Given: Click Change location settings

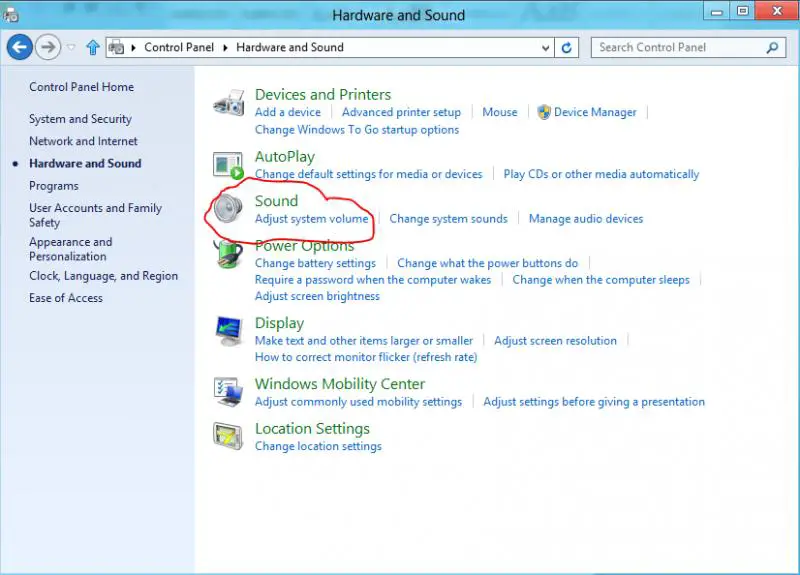Looking at the screenshot, I should tap(318, 446).
